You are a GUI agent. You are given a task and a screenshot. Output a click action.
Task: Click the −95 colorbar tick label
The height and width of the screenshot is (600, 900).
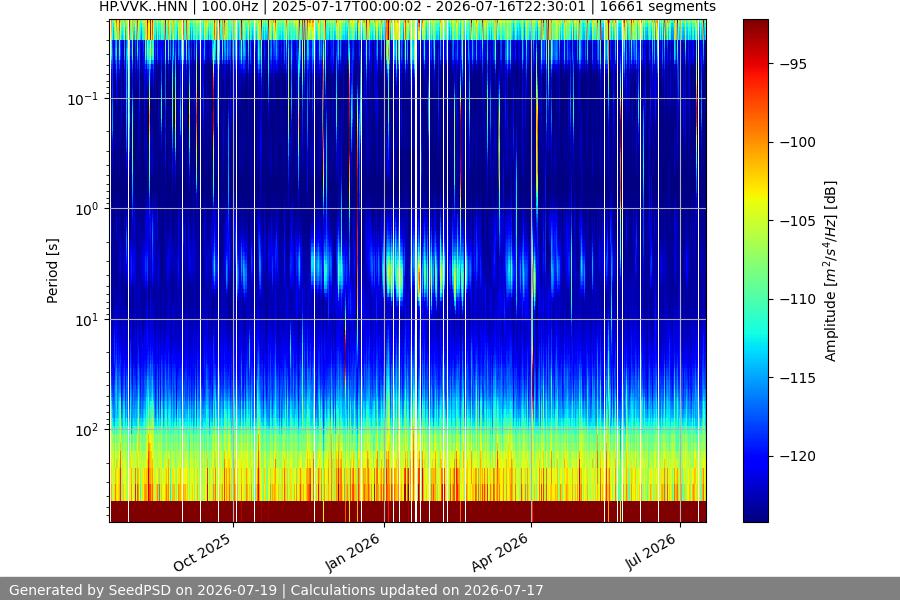tap(793, 64)
